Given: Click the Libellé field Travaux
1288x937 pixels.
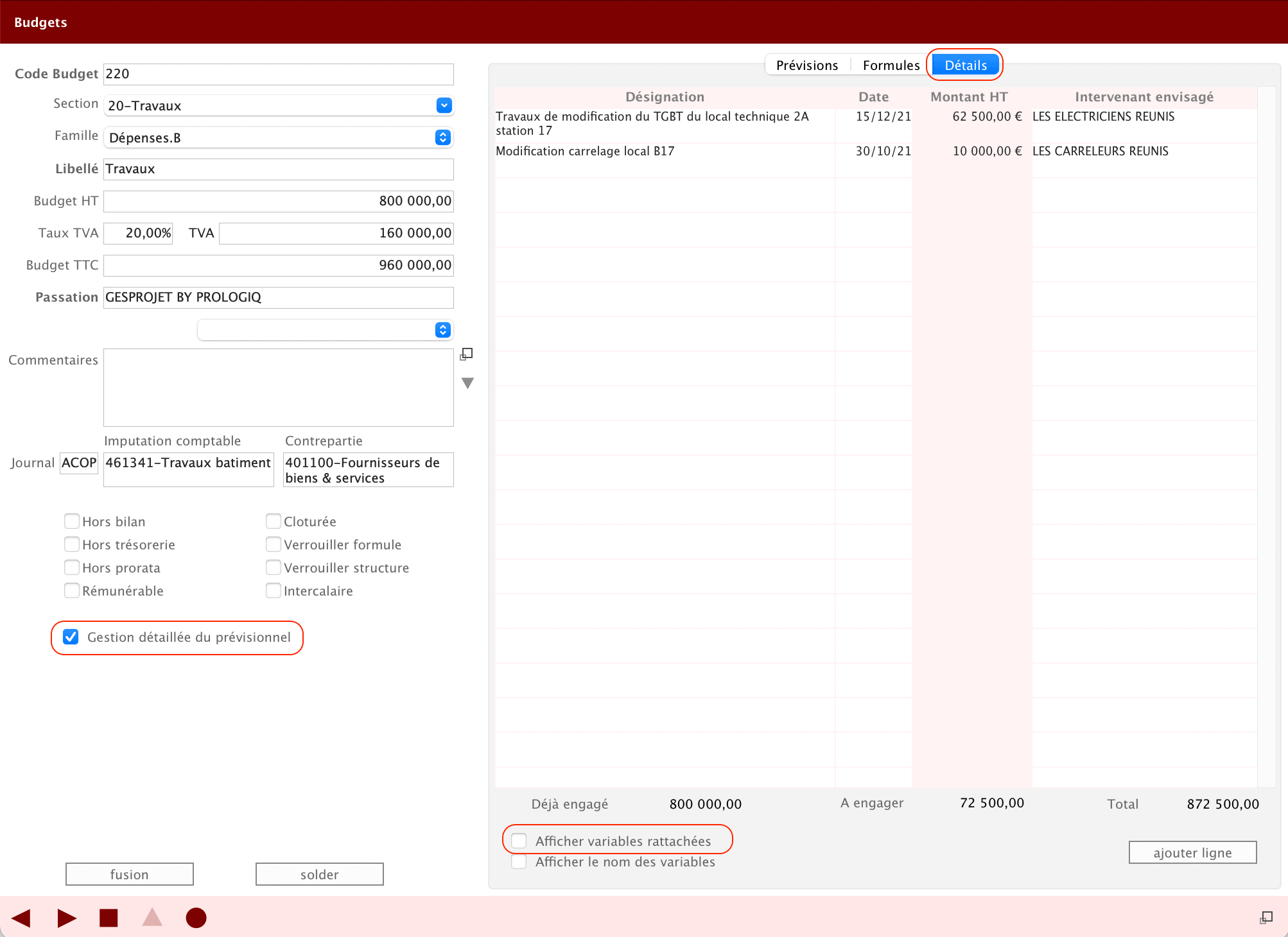Looking at the screenshot, I should coord(279,169).
